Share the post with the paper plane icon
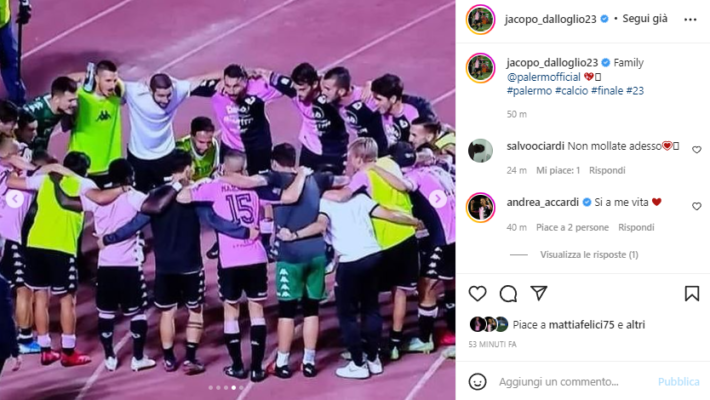Screen dimensions: 710x400 pyautogui.click(x=539, y=293)
